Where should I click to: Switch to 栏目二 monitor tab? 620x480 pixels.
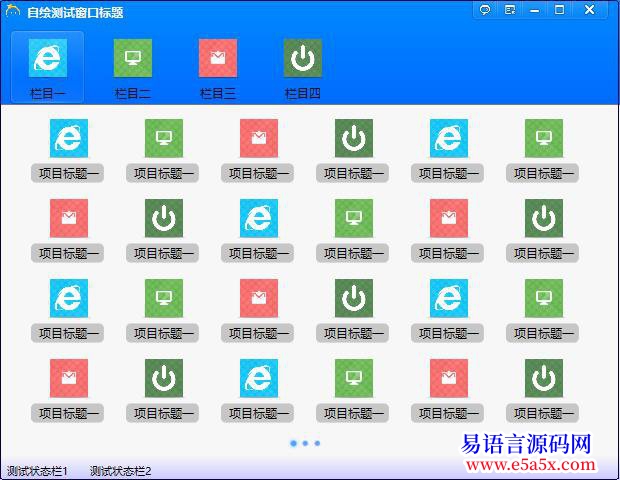pos(133,58)
